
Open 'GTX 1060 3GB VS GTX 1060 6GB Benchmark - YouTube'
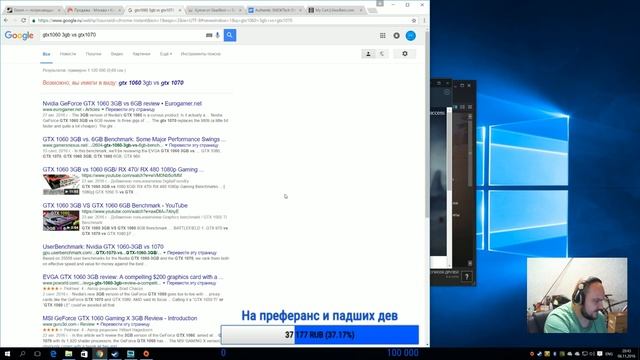click(x=115, y=205)
